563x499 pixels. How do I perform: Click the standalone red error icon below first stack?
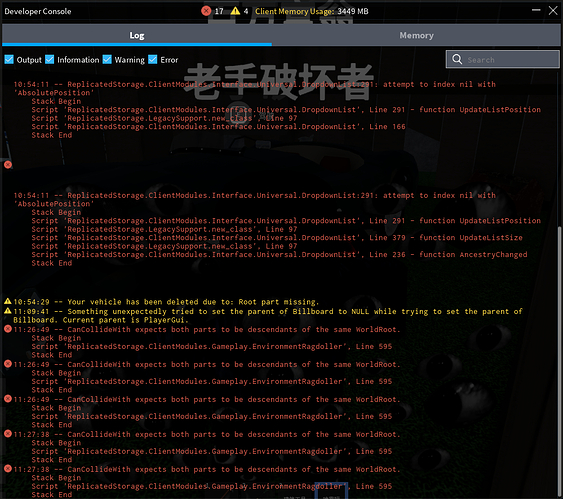pos(8,165)
